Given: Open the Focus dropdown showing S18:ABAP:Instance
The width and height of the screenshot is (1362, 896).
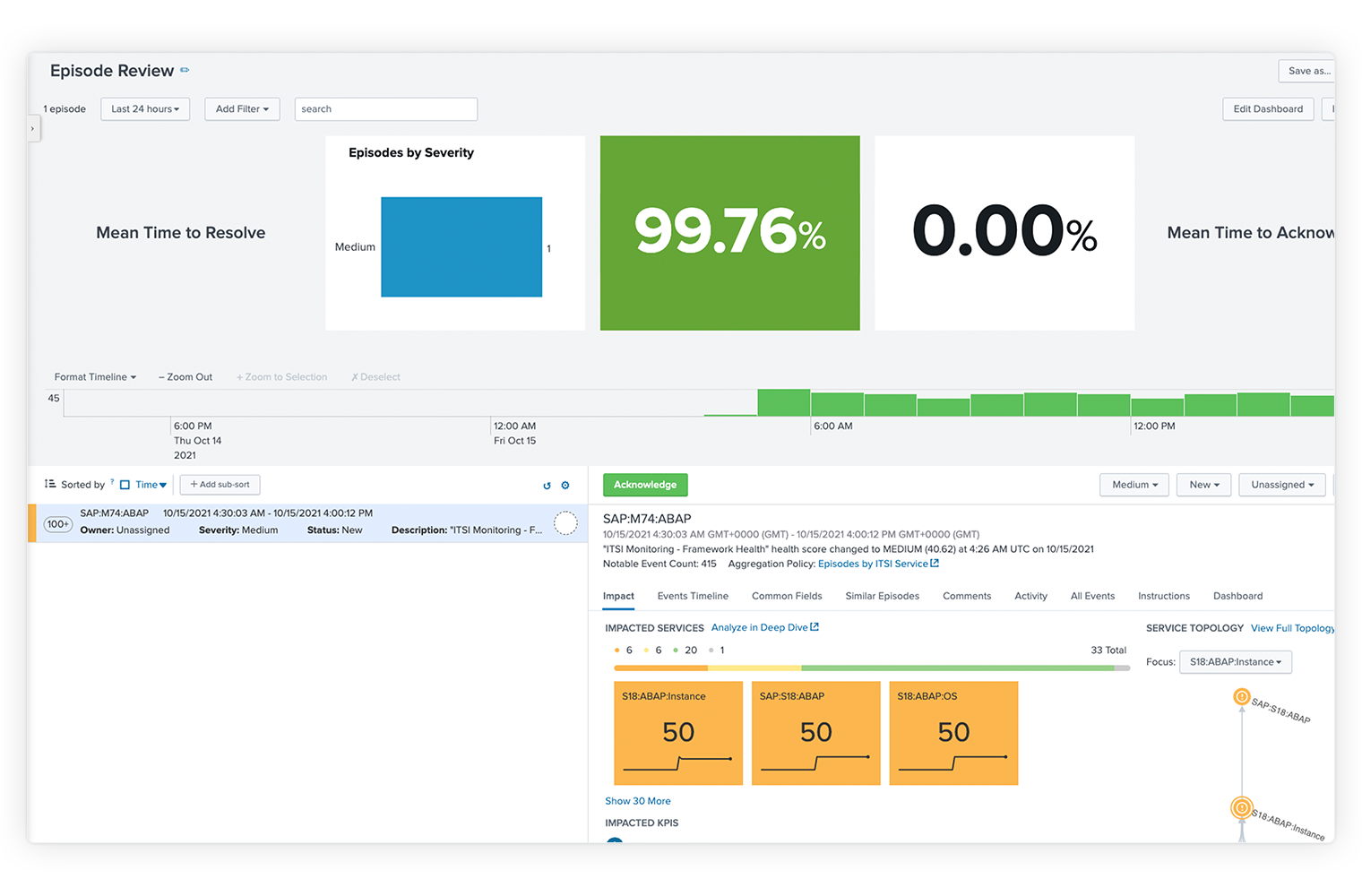Looking at the screenshot, I should point(1235,661).
